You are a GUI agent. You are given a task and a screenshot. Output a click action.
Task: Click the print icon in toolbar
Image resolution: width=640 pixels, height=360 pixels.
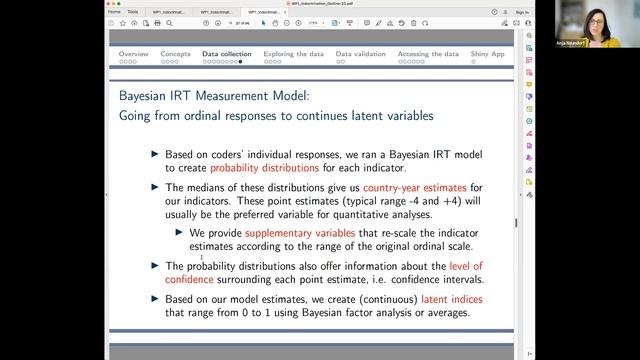coord(158,23)
